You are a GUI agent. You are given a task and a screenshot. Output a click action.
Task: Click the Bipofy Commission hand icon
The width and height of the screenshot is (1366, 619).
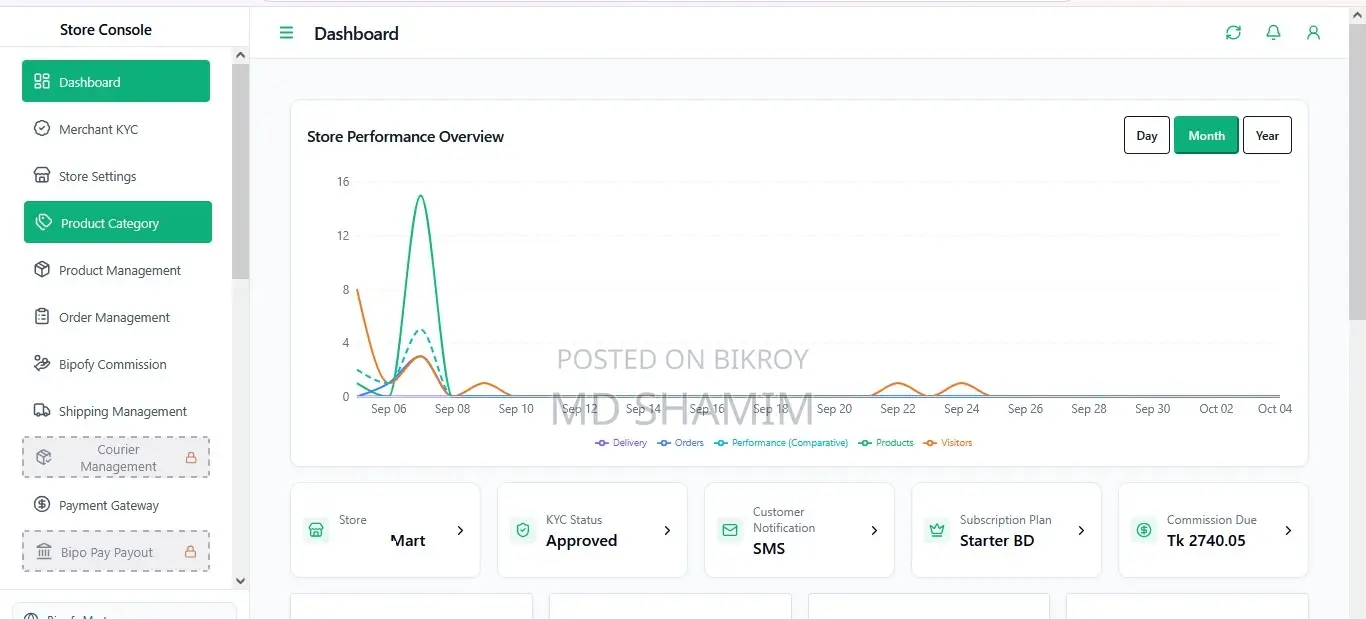pyautogui.click(x=42, y=364)
